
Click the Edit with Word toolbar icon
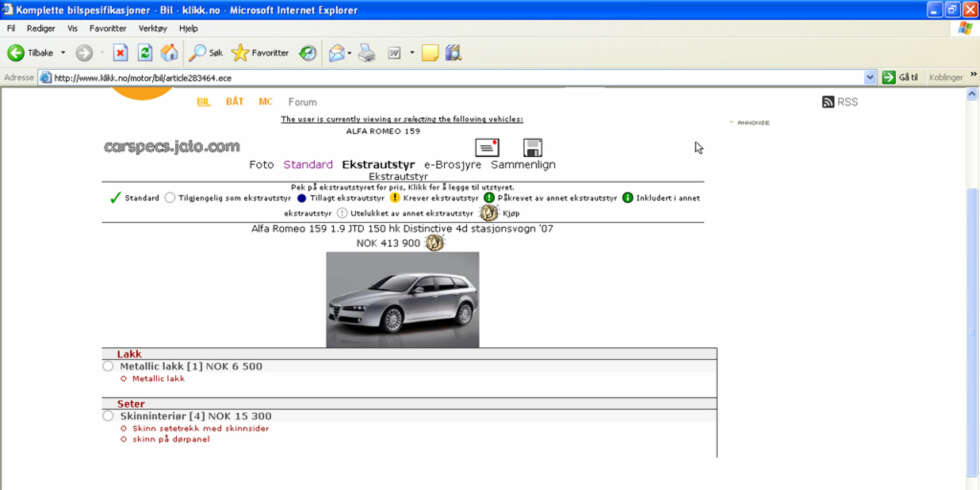[394, 53]
